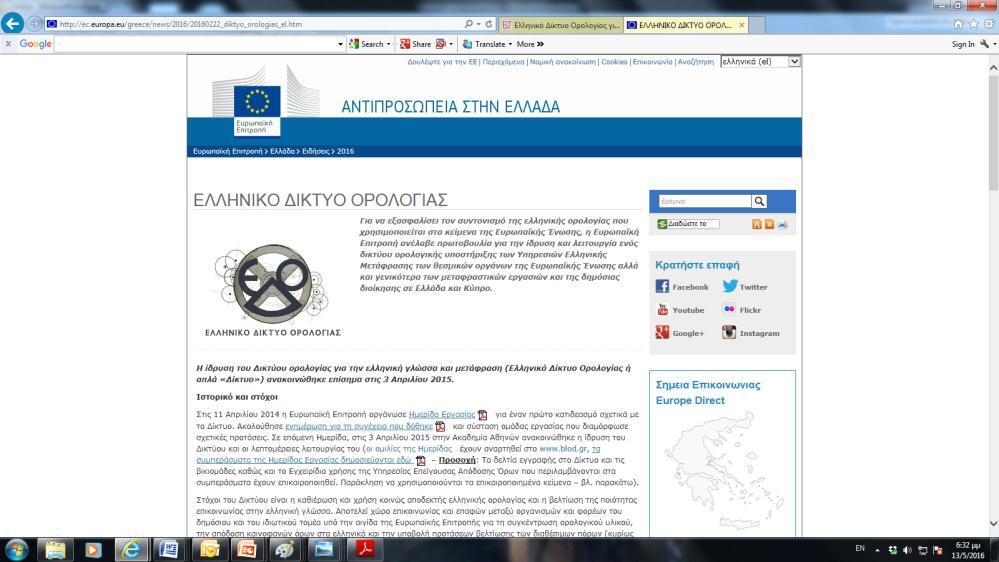
Task: Click the Google toolbar Search button
Action: (x=366, y=44)
